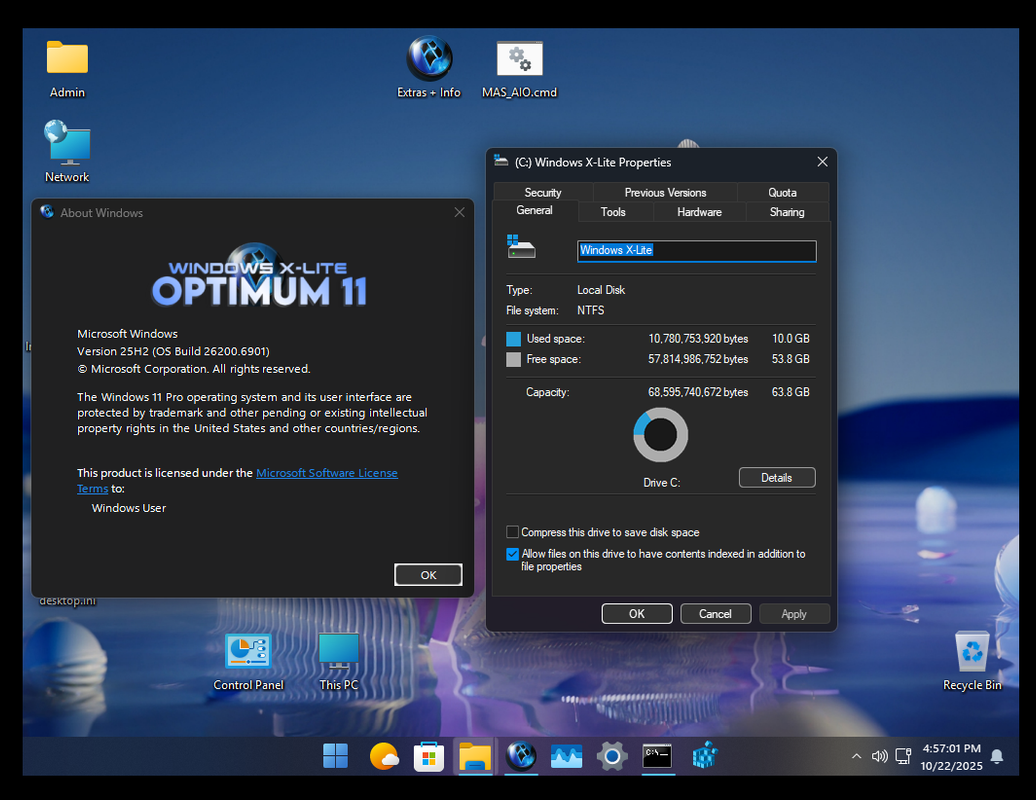
Task: Close the About Windows dialog
Action: coord(459,212)
